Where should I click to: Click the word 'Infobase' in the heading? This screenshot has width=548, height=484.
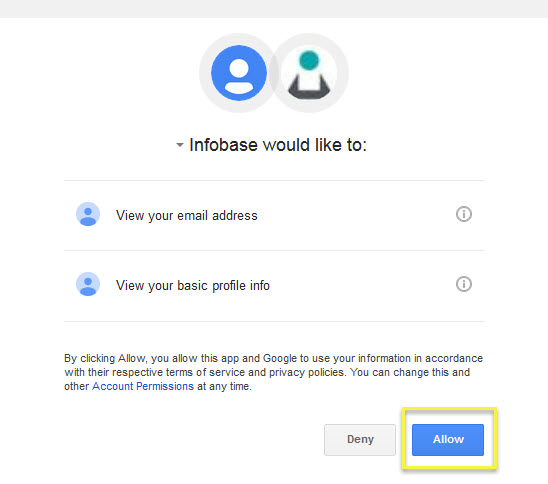pyautogui.click(x=223, y=145)
